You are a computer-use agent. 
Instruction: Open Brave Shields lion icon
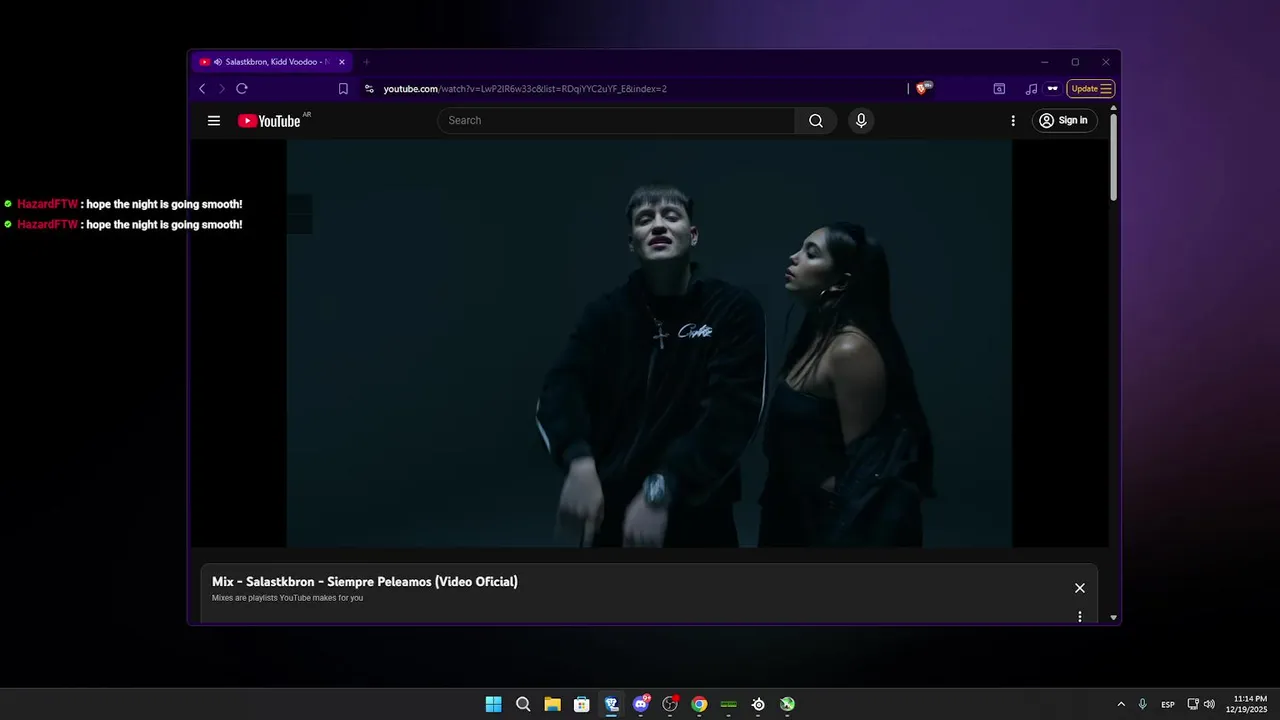coord(923,88)
